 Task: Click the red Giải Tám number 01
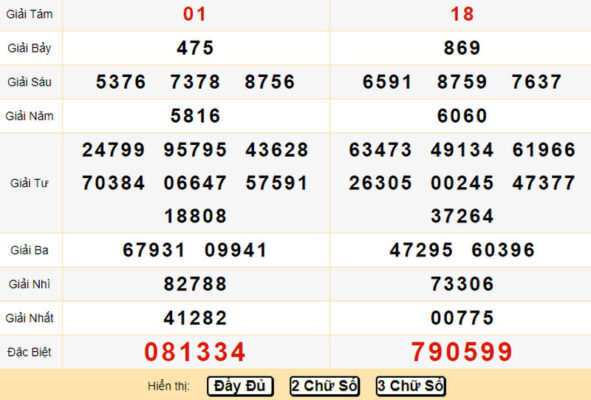[195, 14]
